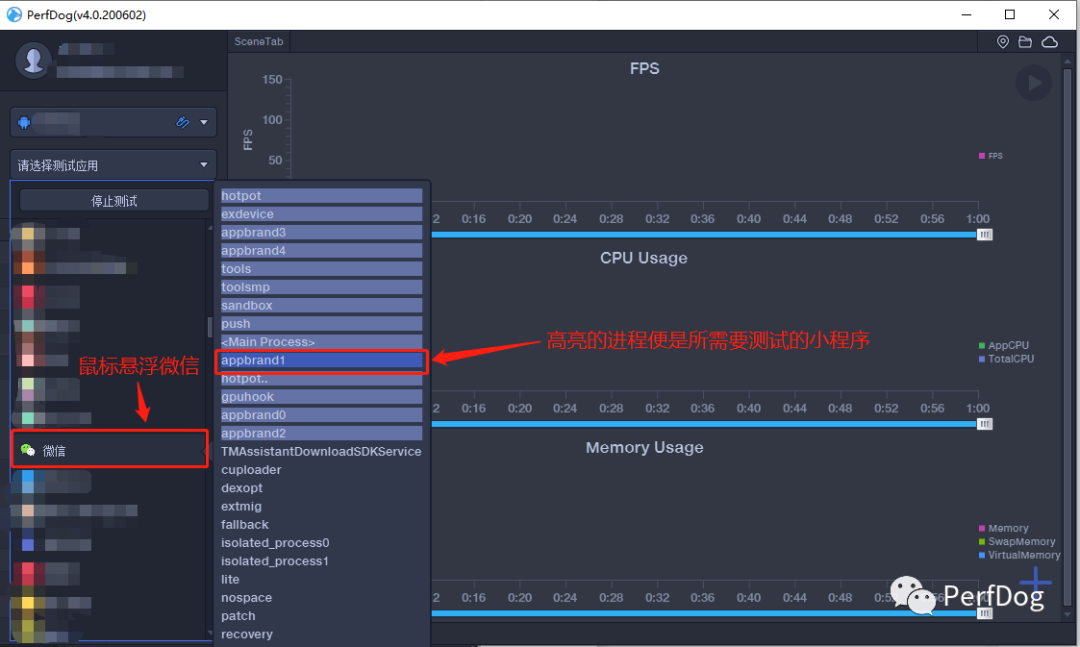The image size is (1080, 647).
Task: Select the highlighted appbrand1 process
Action: point(321,360)
